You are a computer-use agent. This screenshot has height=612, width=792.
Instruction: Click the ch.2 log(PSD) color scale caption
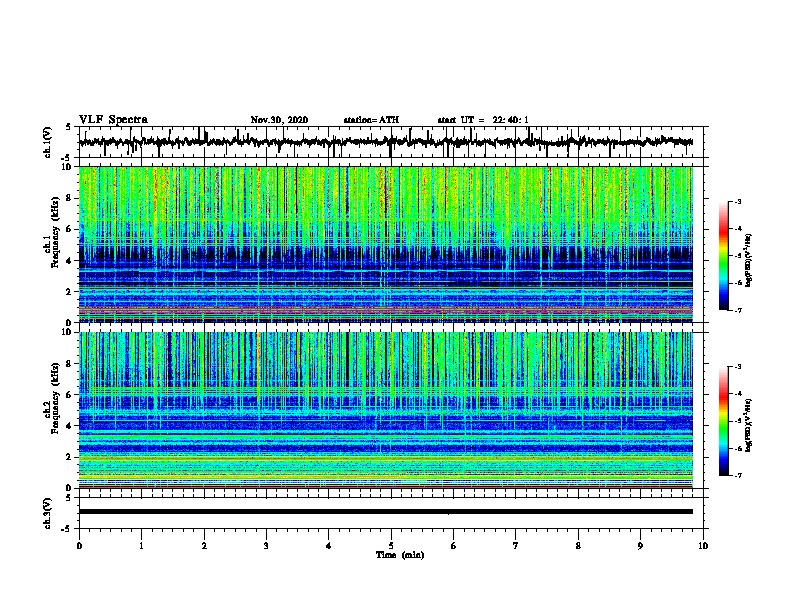(749, 425)
